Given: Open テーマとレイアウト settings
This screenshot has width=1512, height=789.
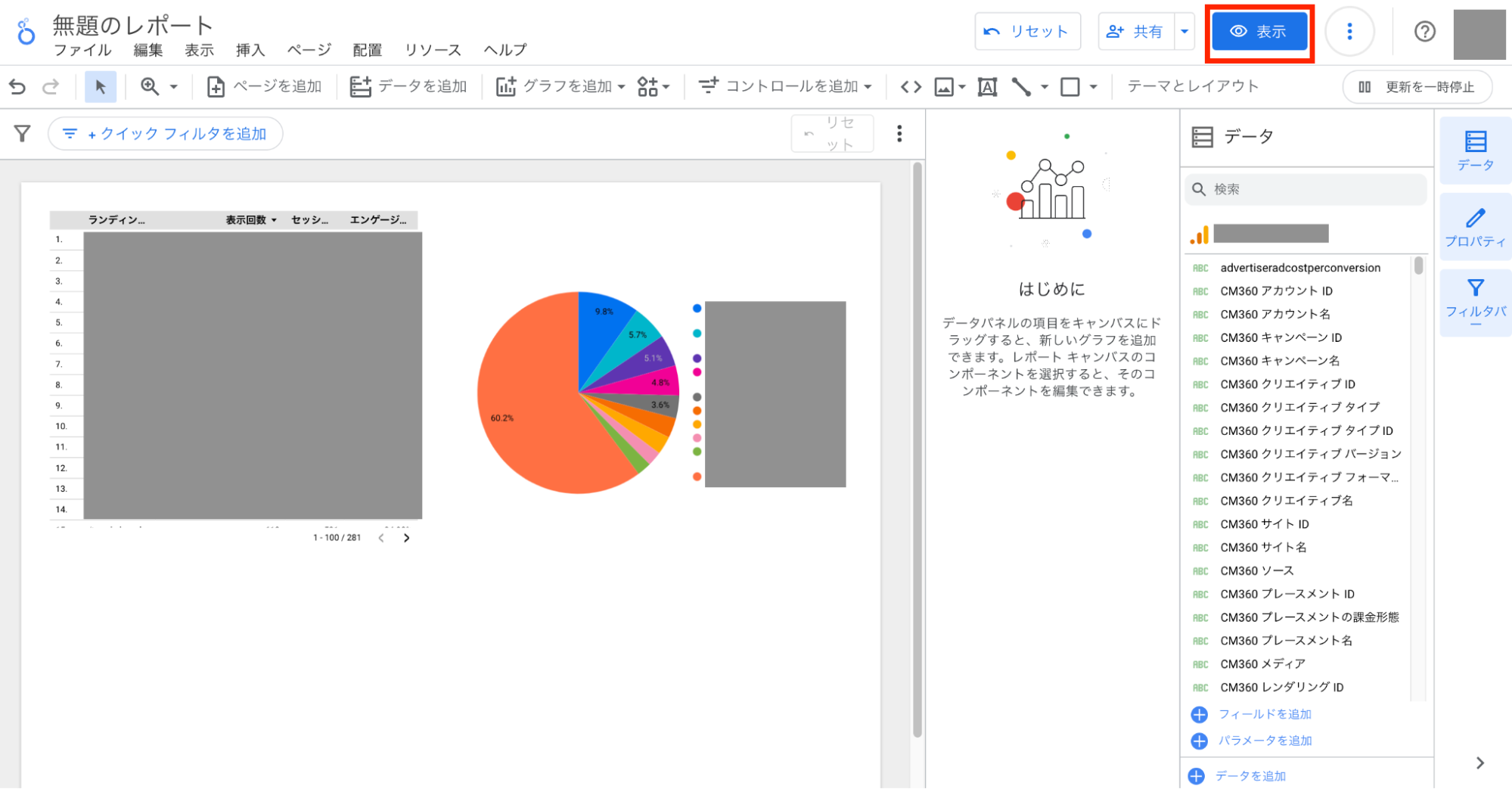Looking at the screenshot, I should point(1193,86).
